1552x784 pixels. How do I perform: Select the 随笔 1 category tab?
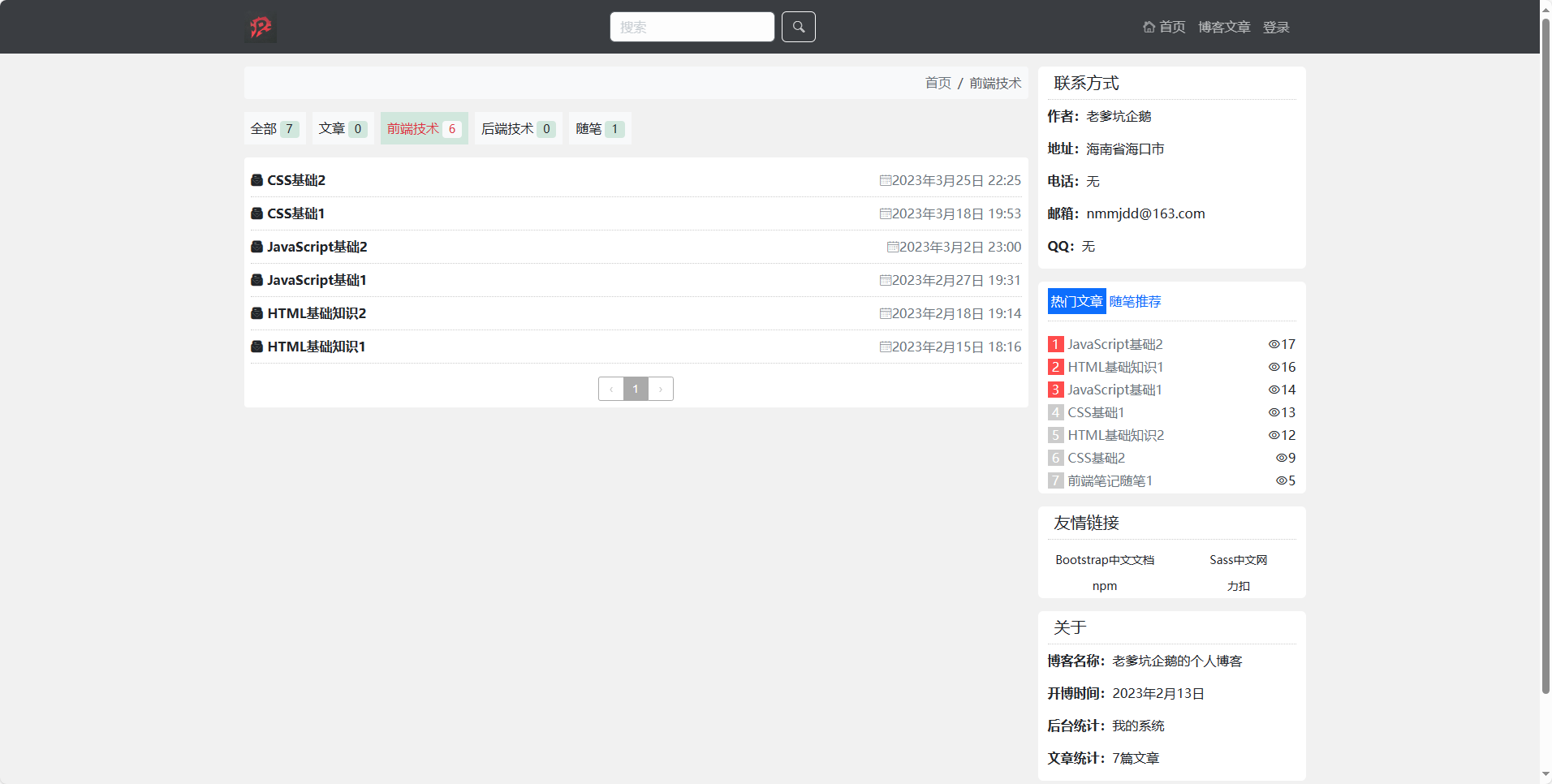coord(600,128)
